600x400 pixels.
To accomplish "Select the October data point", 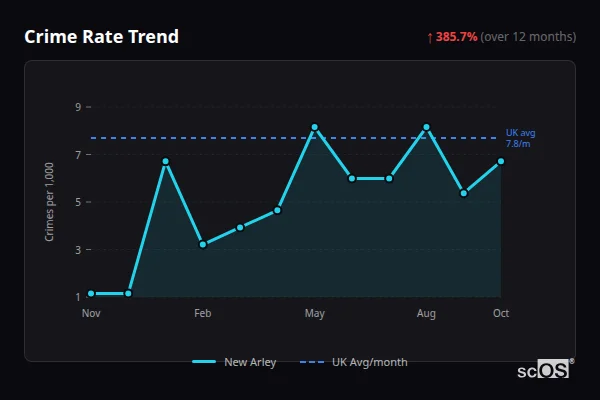I will pyautogui.click(x=501, y=162).
